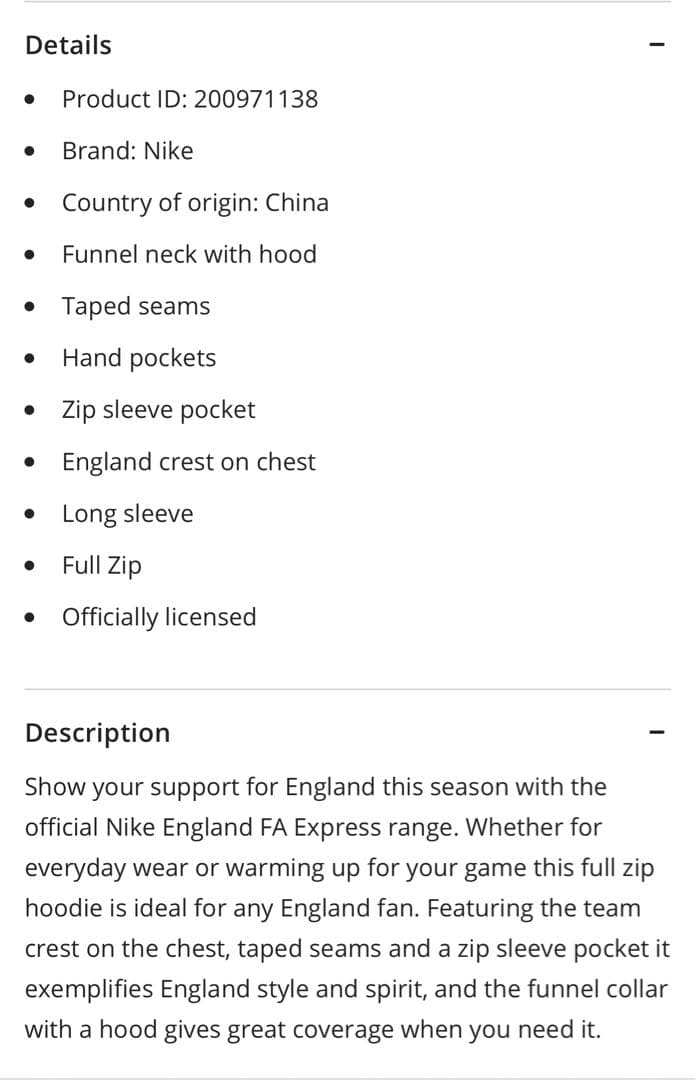The width and height of the screenshot is (696, 1080).
Task: Click the minus icon beside Details
Action: tap(656, 44)
